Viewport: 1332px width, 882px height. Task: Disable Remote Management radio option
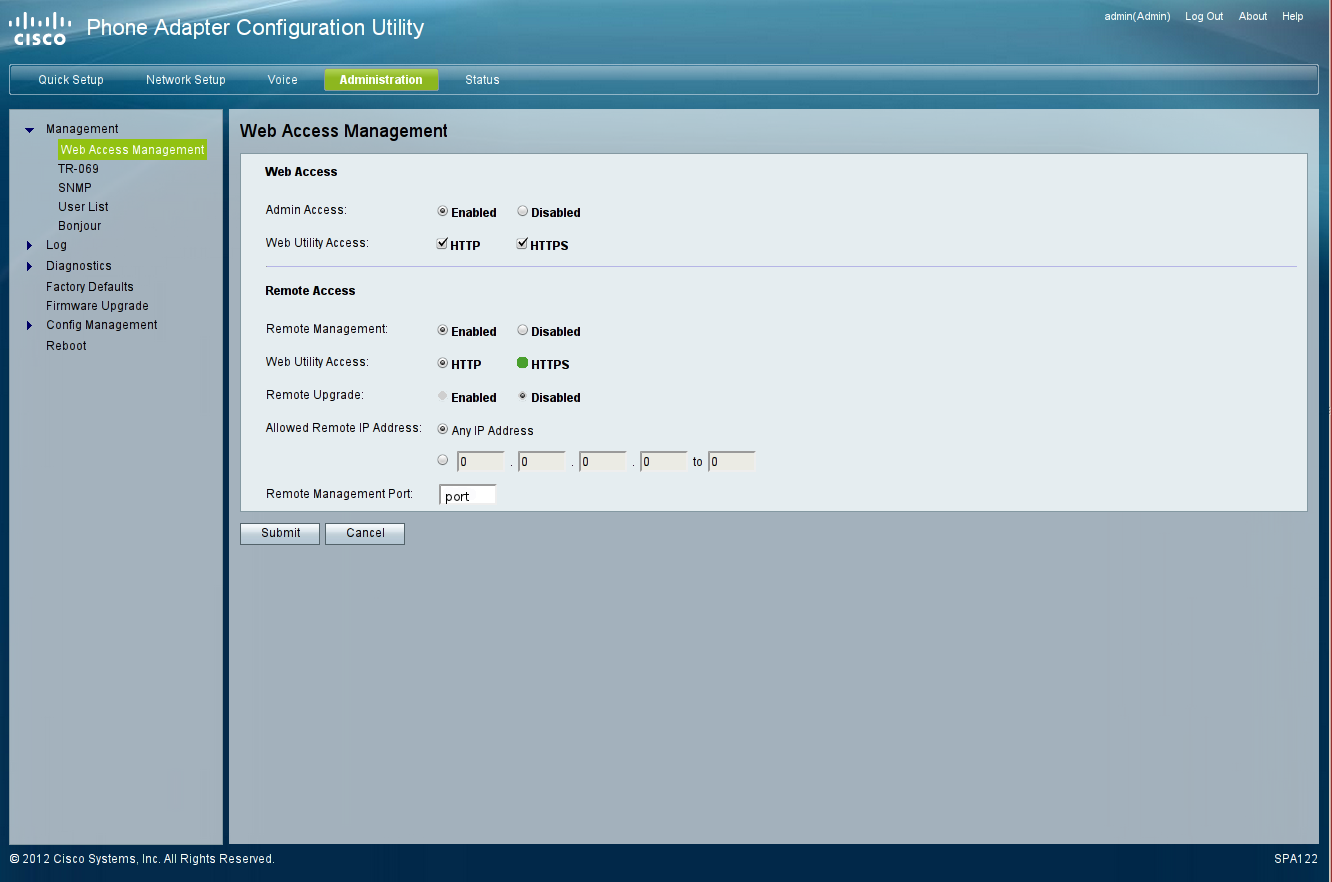point(522,331)
